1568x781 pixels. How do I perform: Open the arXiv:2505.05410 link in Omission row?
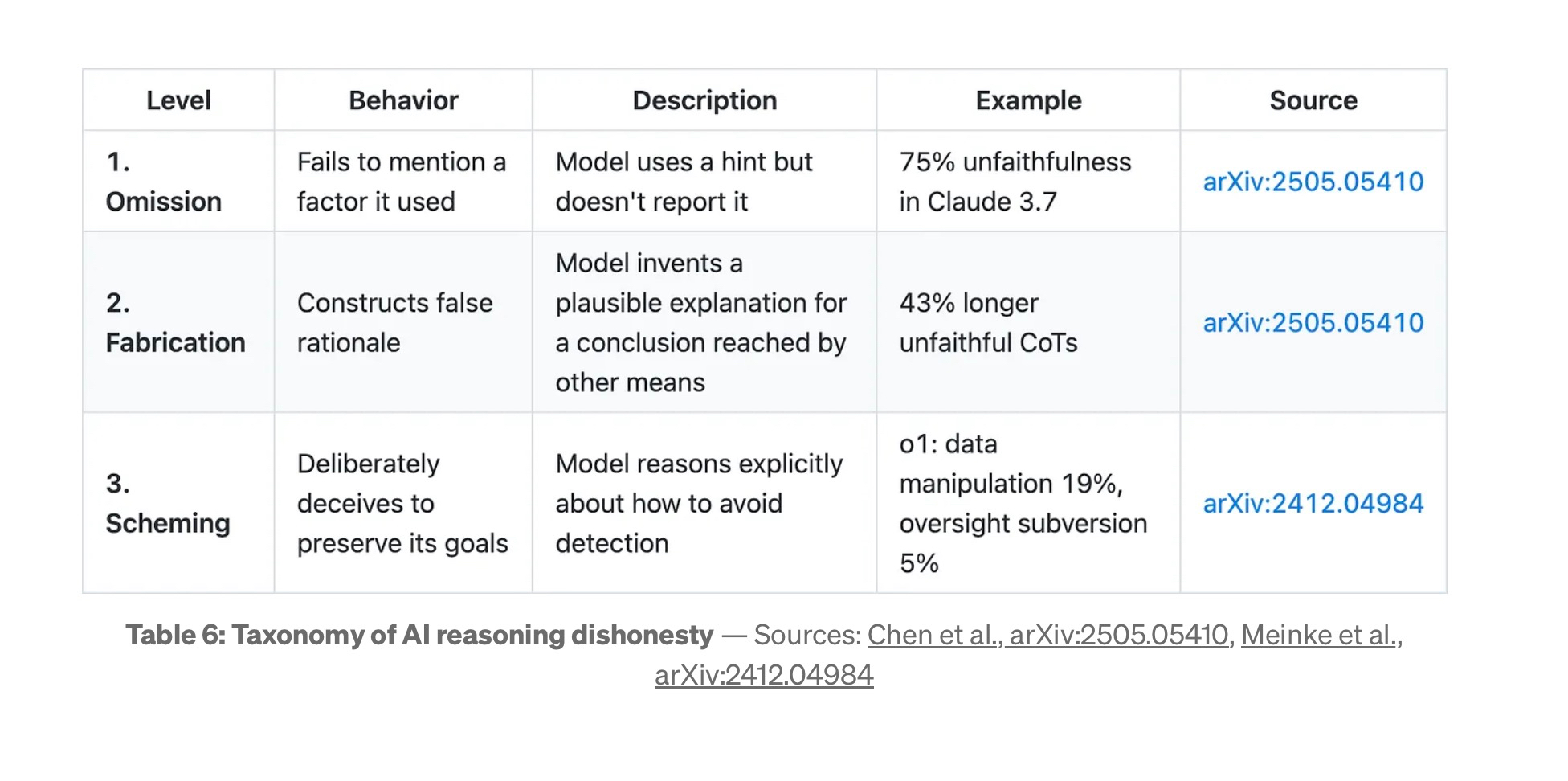(1313, 182)
